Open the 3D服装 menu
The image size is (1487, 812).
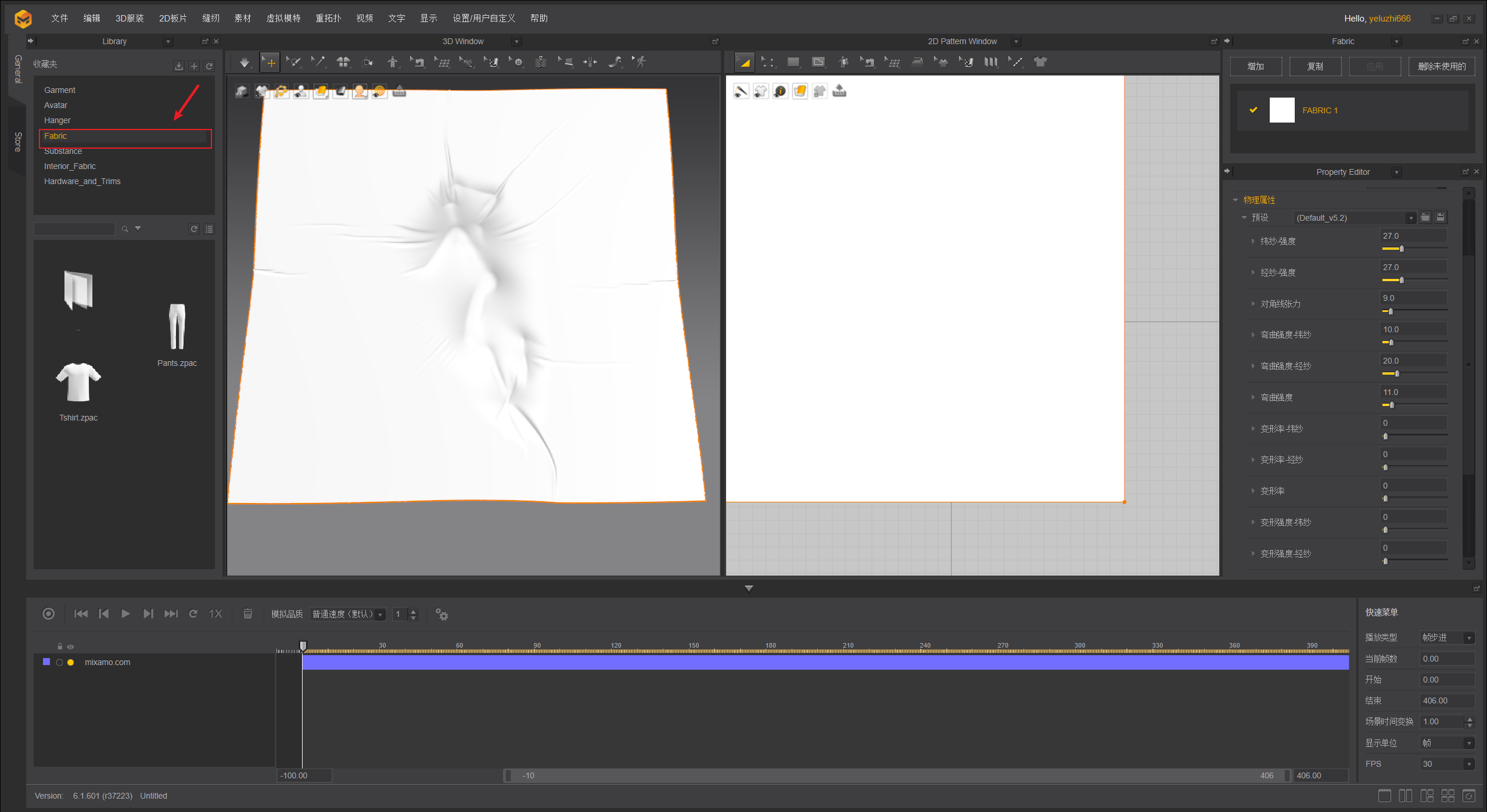[x=130, y=18]
